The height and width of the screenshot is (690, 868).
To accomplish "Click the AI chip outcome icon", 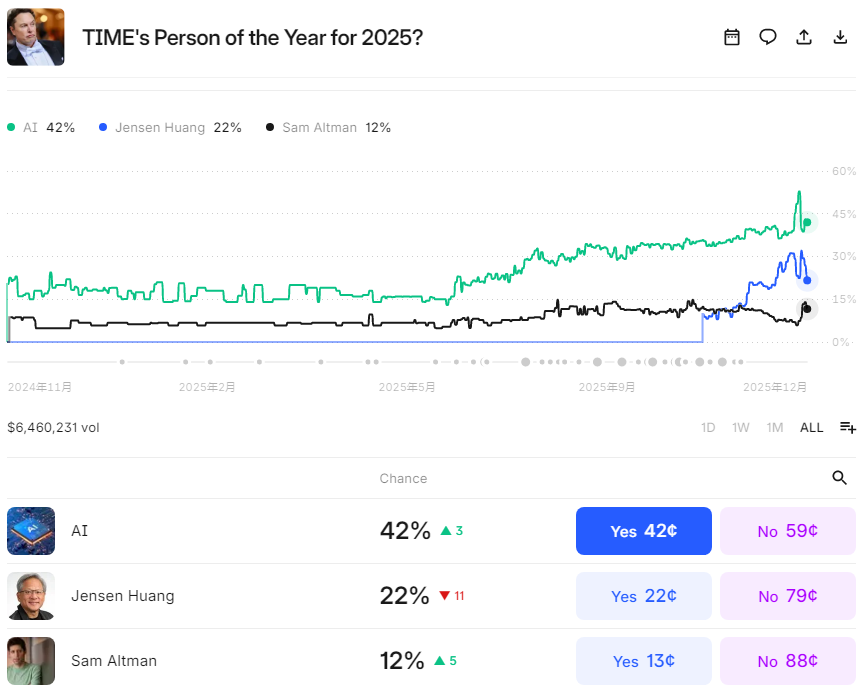I will pos(31,531).
